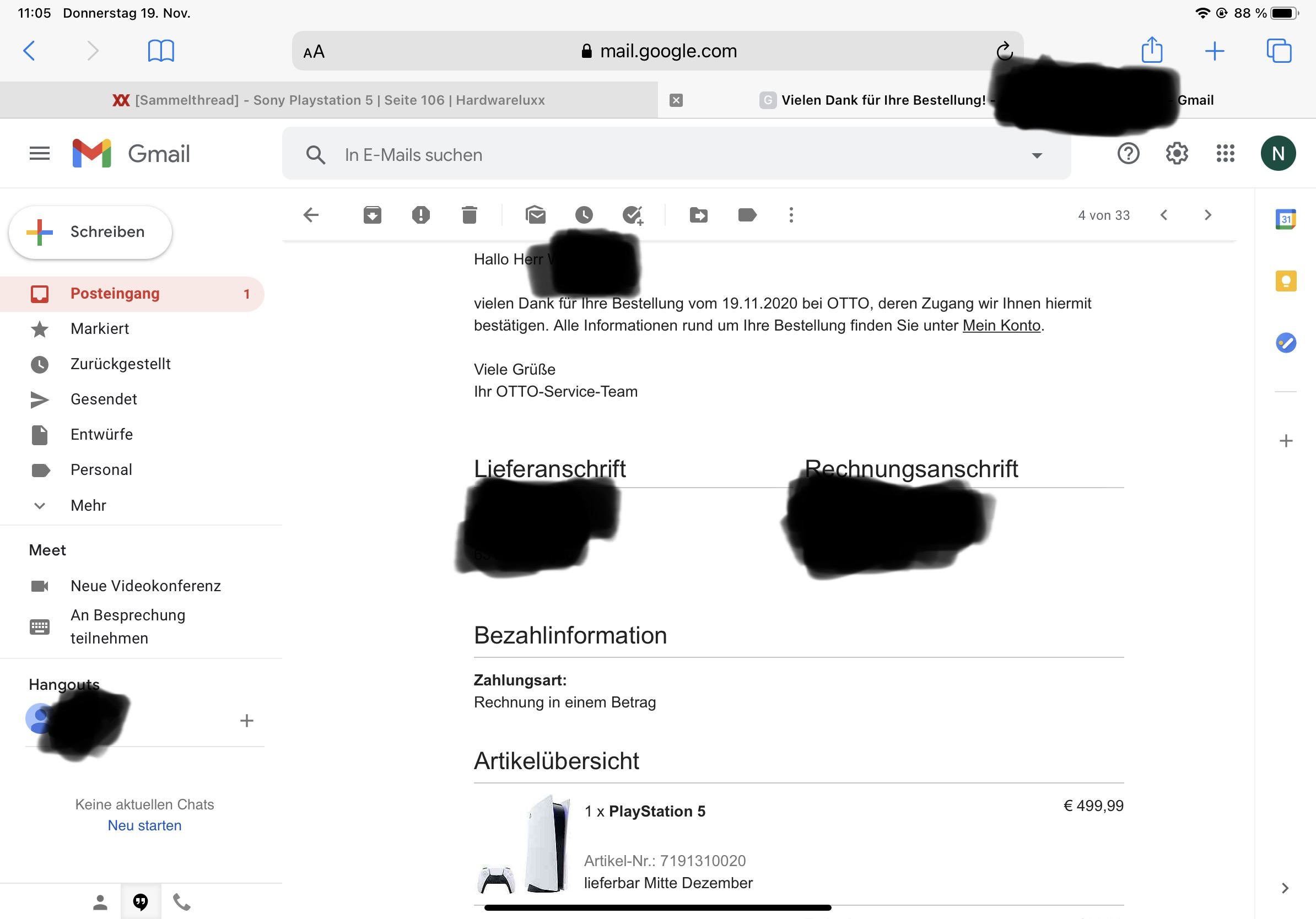
Task: Report this email as spam
Action: pyautogui.click(x=420, y=215)
